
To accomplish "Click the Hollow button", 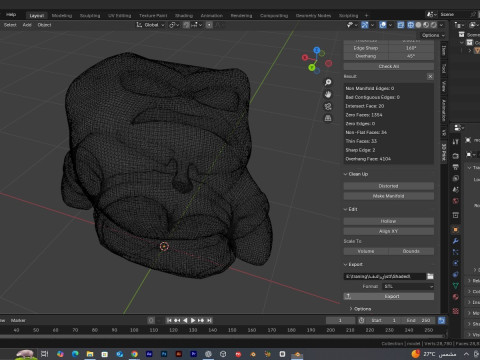I will pos(389,221).
